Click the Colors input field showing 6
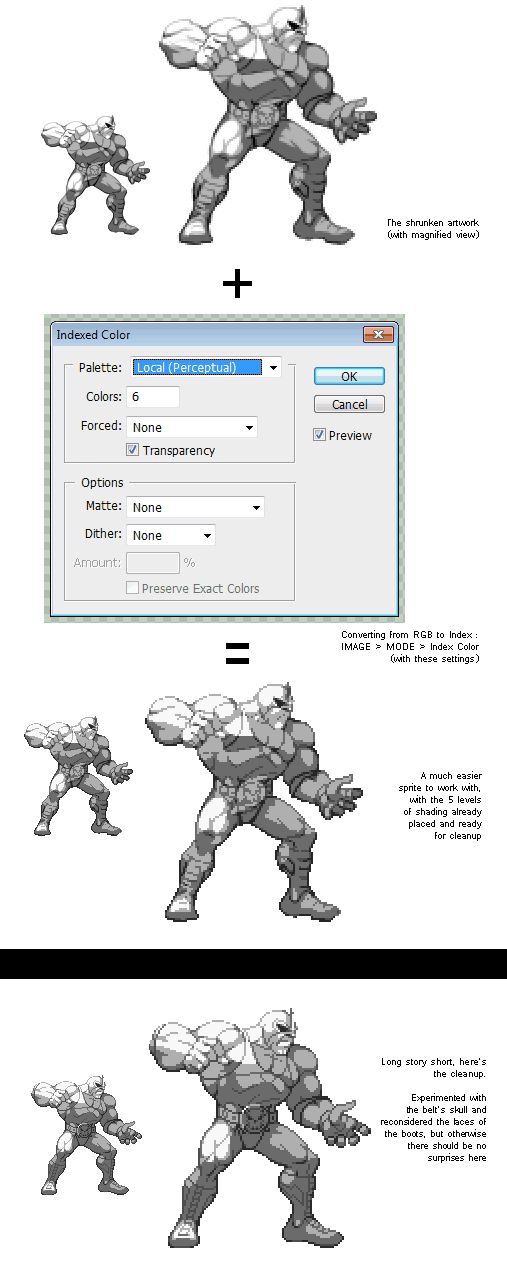Screen dimensions: 507x1266 (x=153, y=397)
